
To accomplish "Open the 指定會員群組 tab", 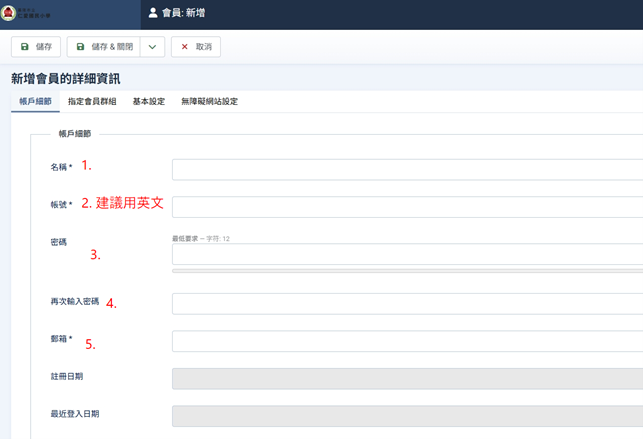I will pos(92,101).
